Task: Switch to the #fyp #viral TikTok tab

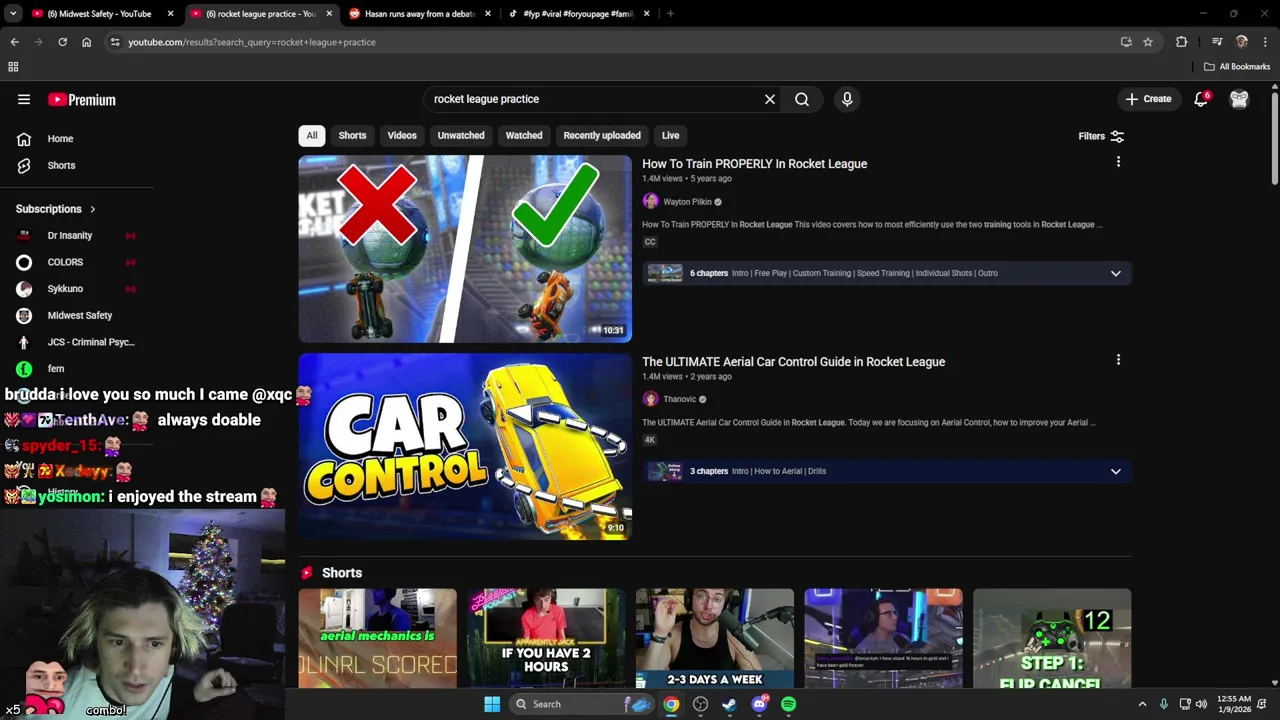Action: click(x=578, y=14)
